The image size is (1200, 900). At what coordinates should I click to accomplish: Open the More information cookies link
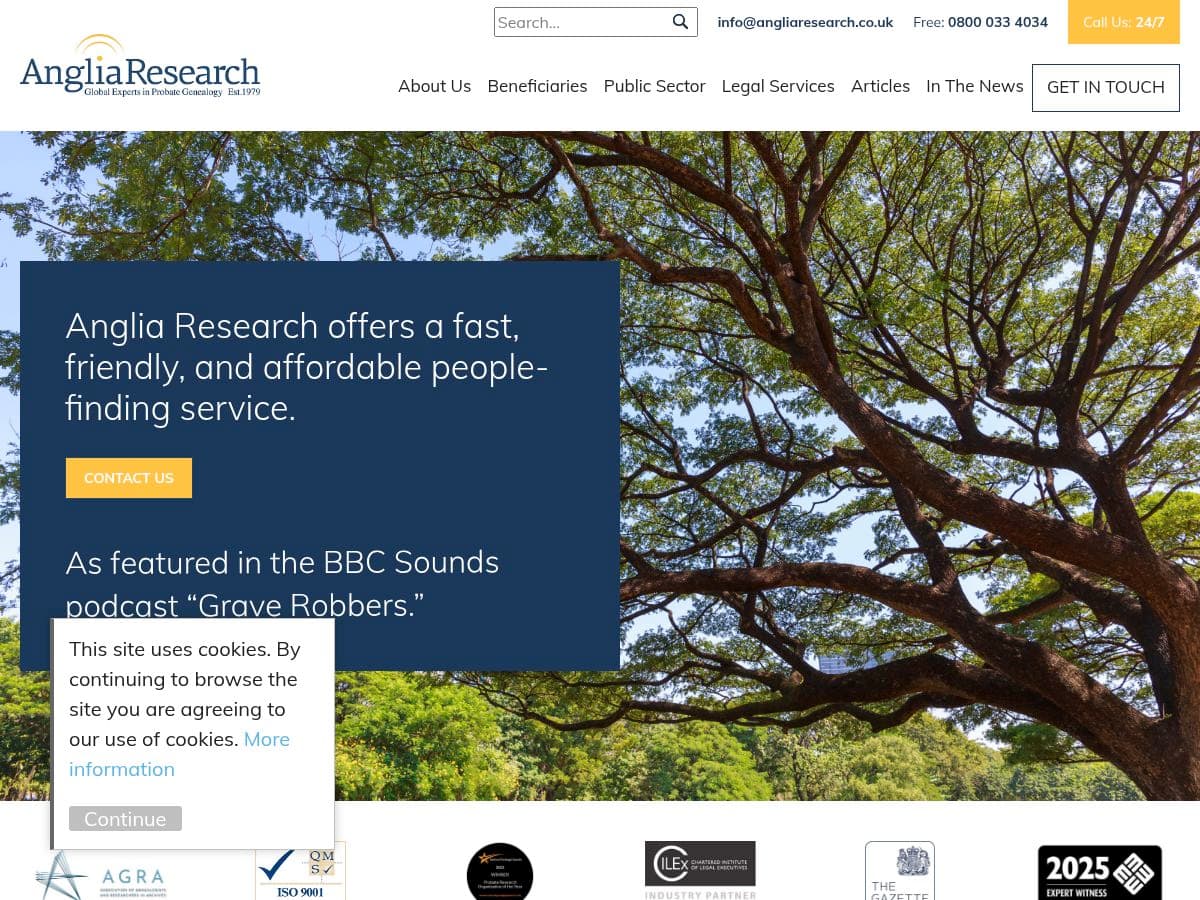pos(180,754)
